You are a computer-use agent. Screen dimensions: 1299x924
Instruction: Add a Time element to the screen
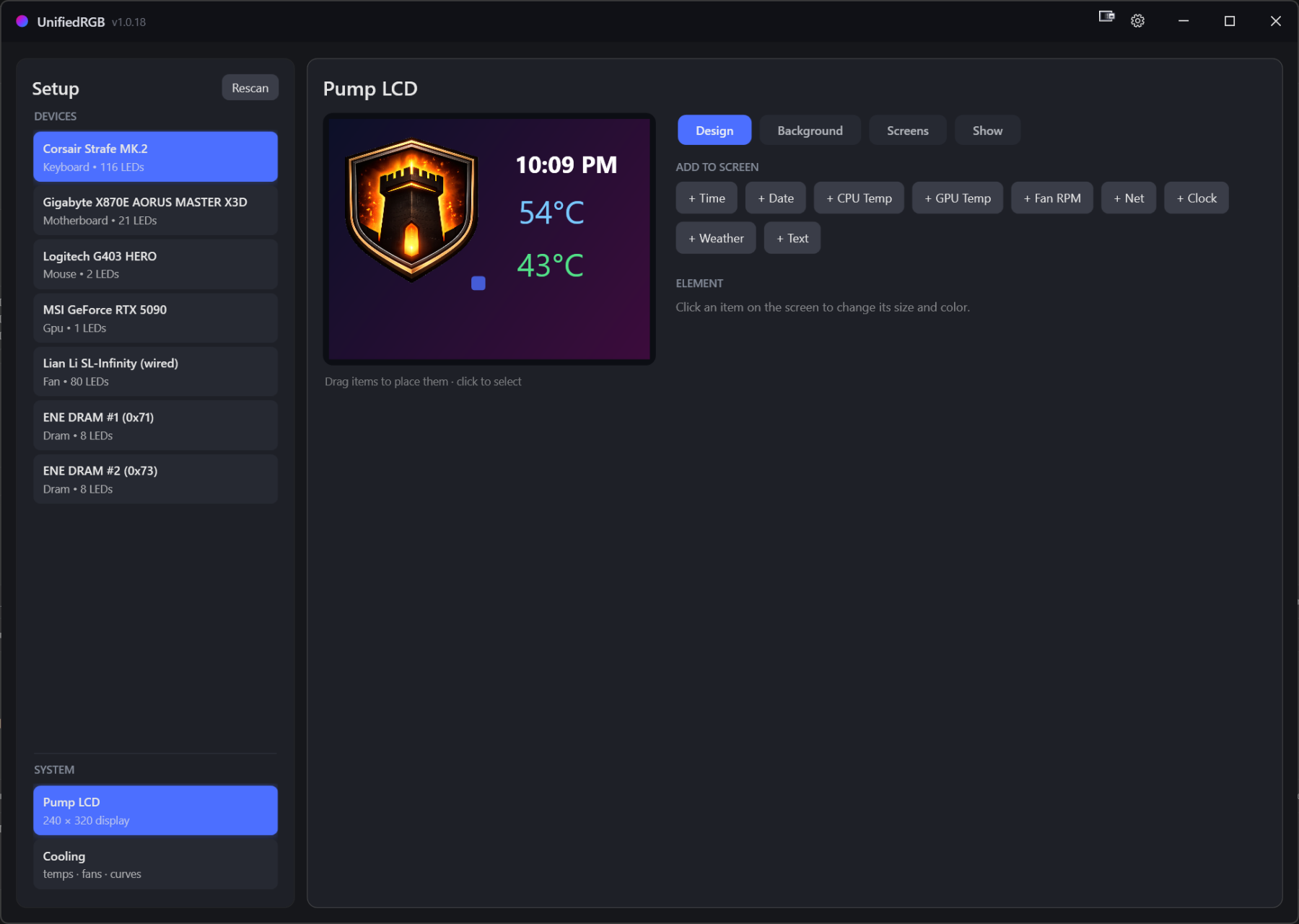pos(707,198)
